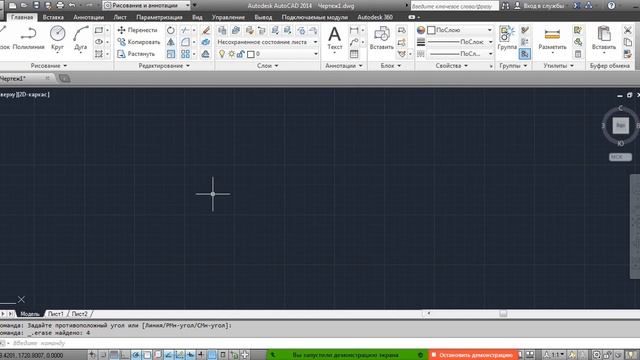640x360 pixels.
Task: Expand the Слои panel title
Action: point(267,66)
